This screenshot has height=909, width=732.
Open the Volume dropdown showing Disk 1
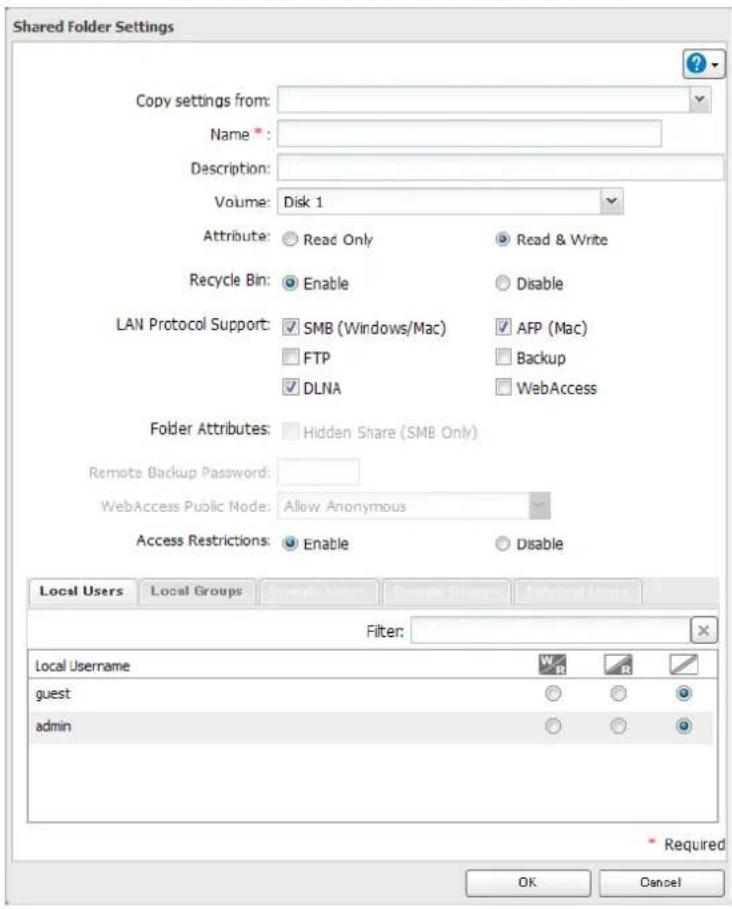[611, 202]
